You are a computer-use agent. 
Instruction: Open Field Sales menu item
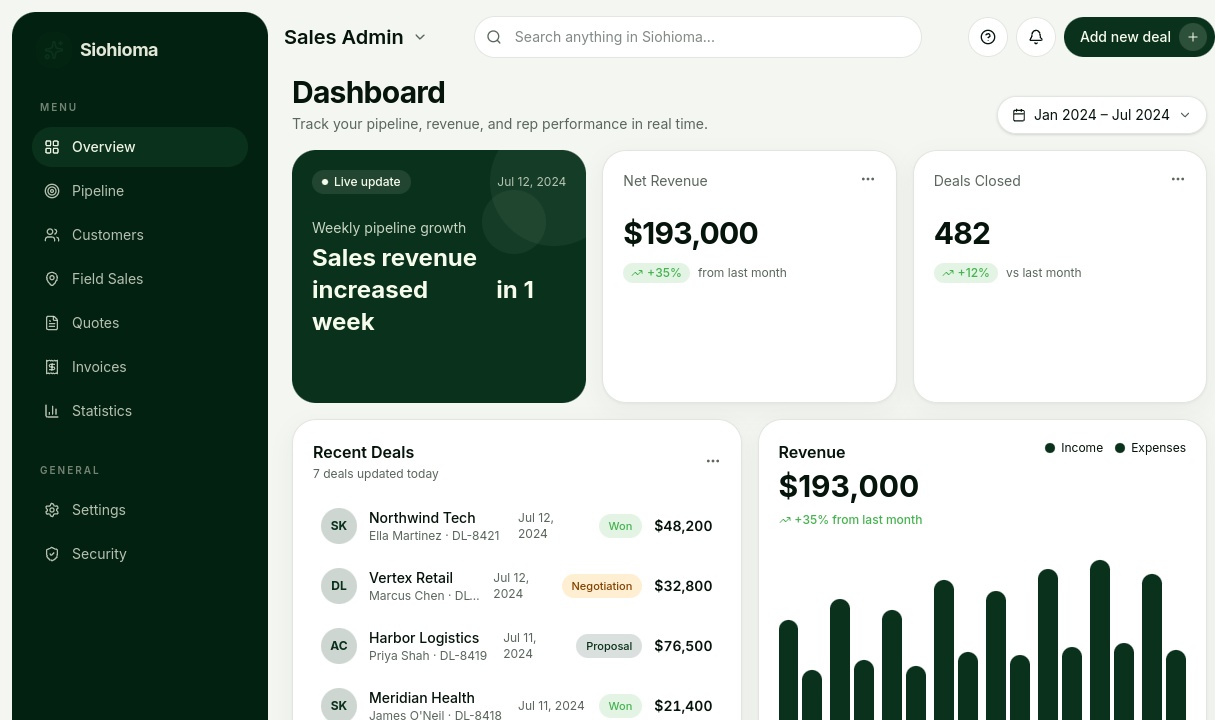point(140,279)
